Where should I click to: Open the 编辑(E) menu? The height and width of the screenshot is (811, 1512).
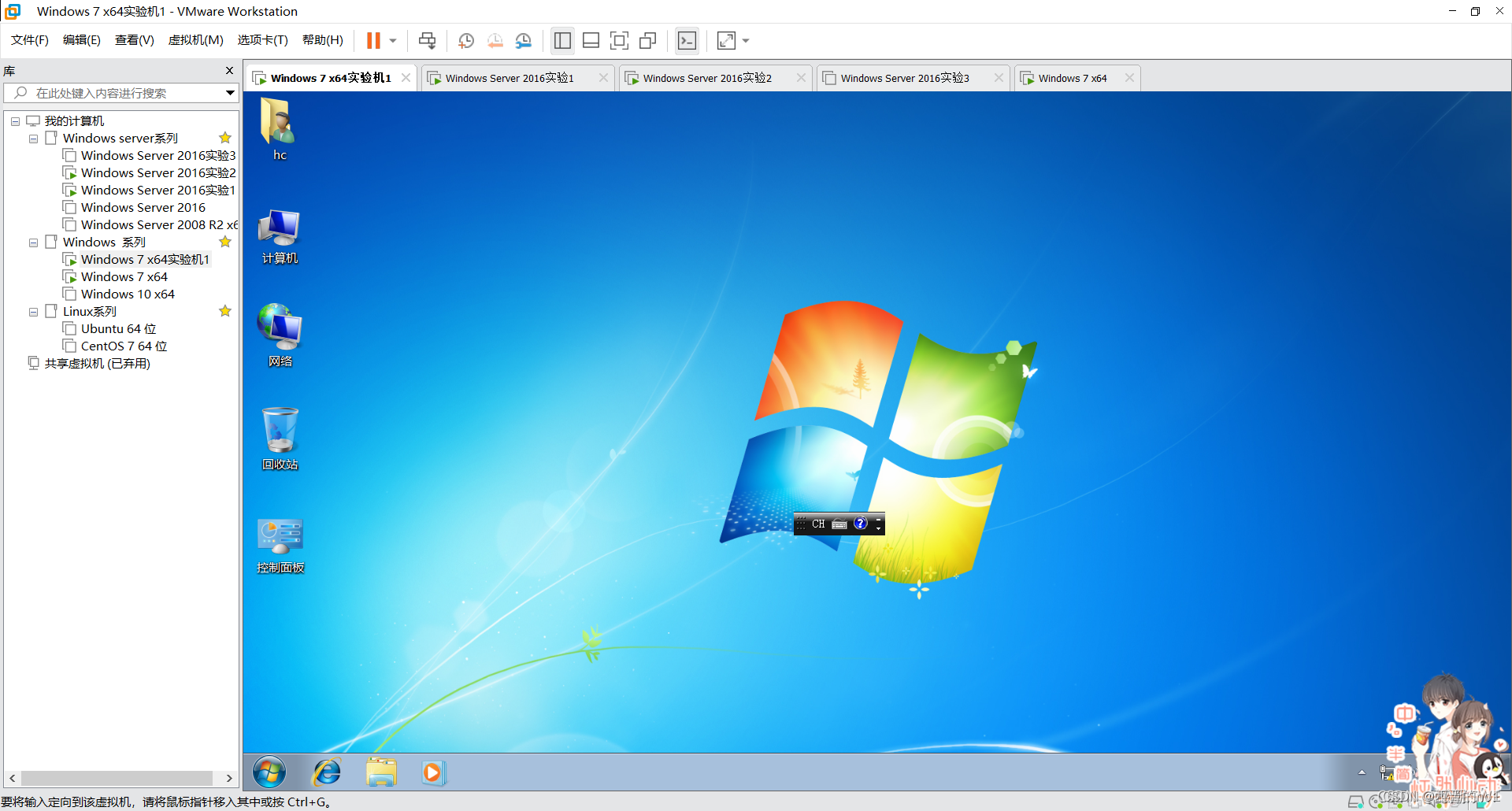[x=82, y=40]
